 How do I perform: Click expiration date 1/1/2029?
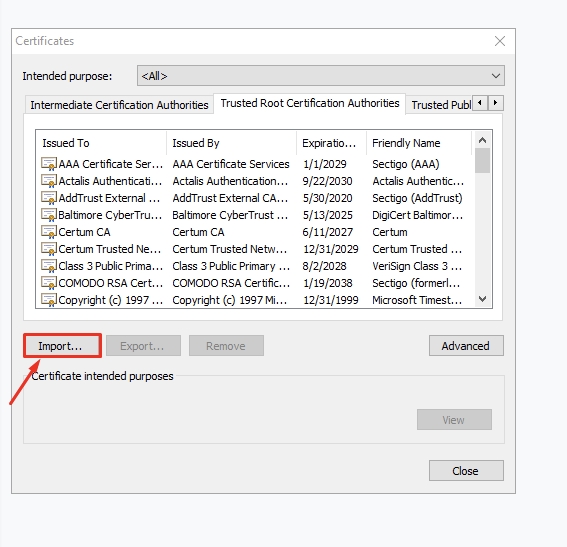coord(325,164)
